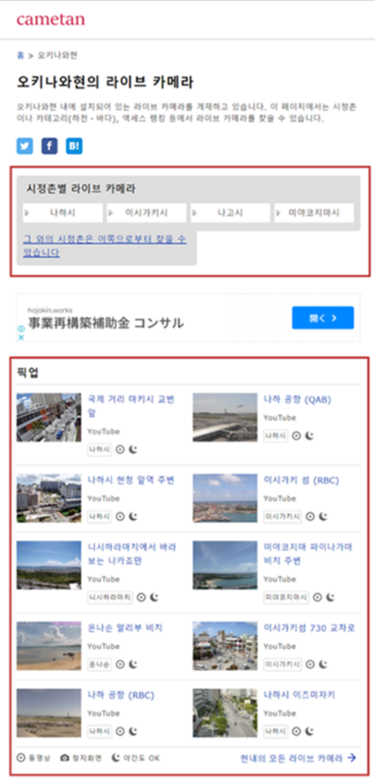
Task: Open 나하시 현청 앞역 주변 camera link
Action: (x=131, y=480)
